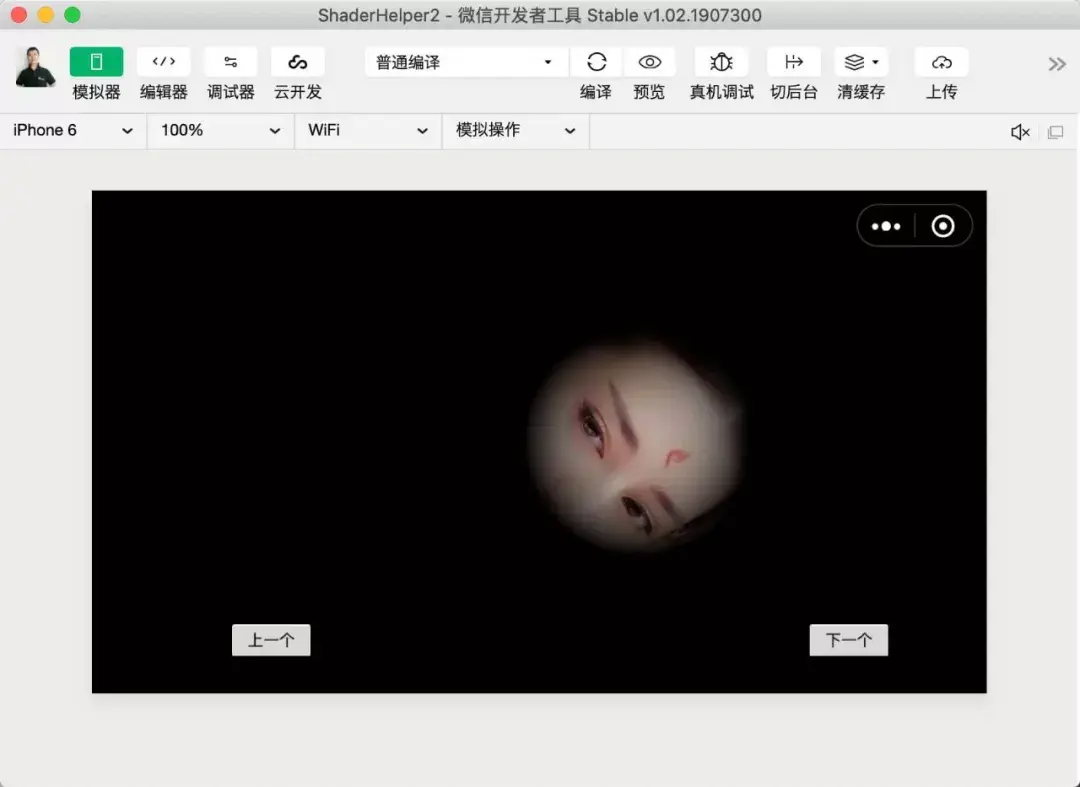Click the 上一个 (previous) button
Screen dimensions: 1080x787
pos(271,640)
